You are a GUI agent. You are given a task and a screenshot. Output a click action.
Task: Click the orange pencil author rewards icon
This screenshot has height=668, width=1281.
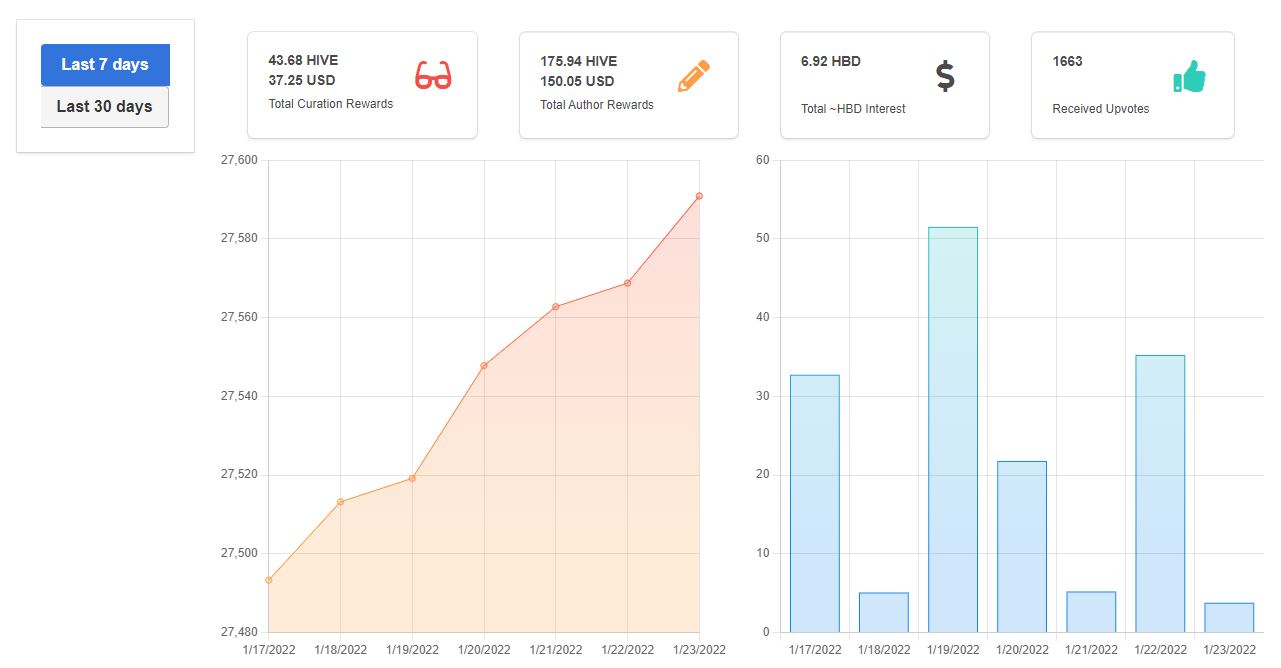(694, 76)
